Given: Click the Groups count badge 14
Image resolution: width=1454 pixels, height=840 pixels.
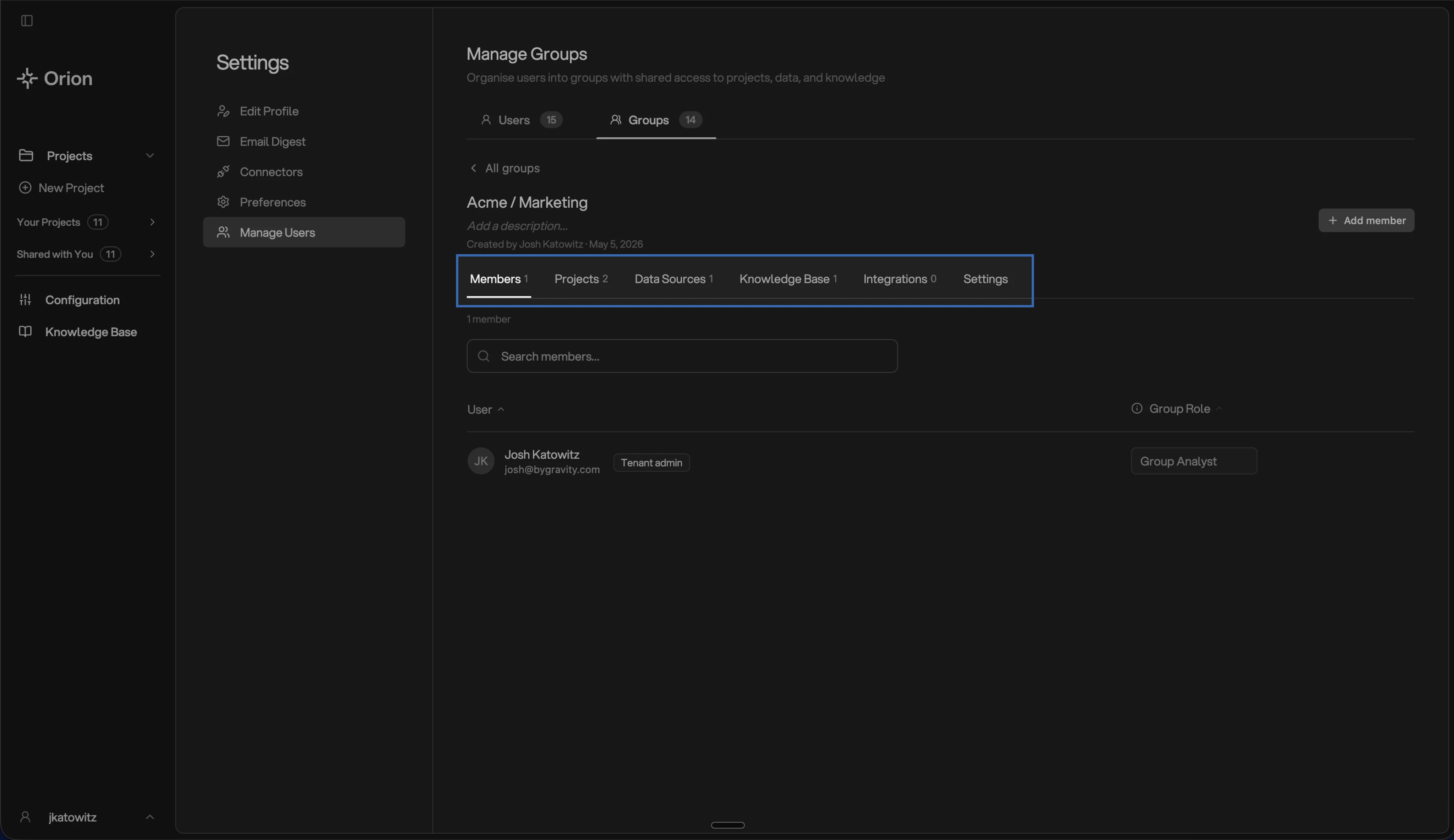Looking at the screenshot, I should (690, 120).
